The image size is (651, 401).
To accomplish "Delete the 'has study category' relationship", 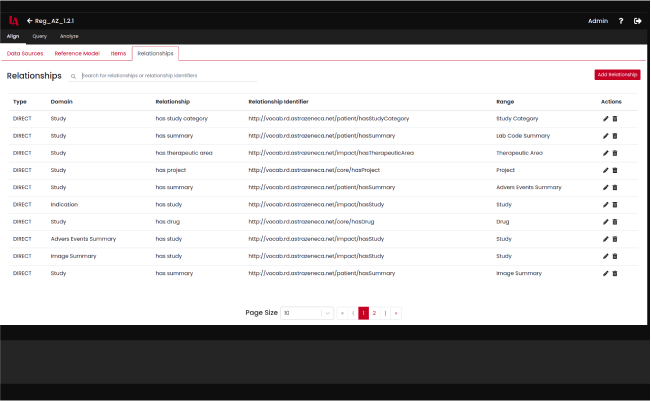I will (615, 119).
